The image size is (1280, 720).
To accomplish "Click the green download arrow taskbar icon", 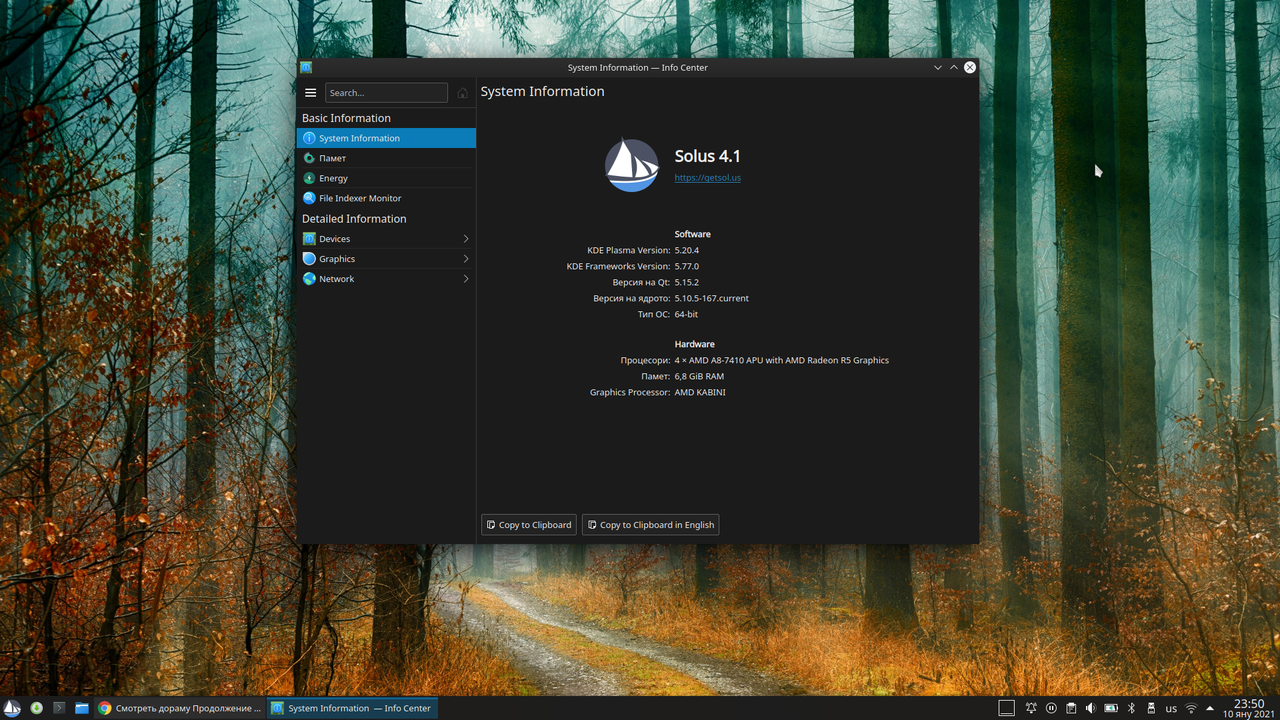I will click(36, 708).
